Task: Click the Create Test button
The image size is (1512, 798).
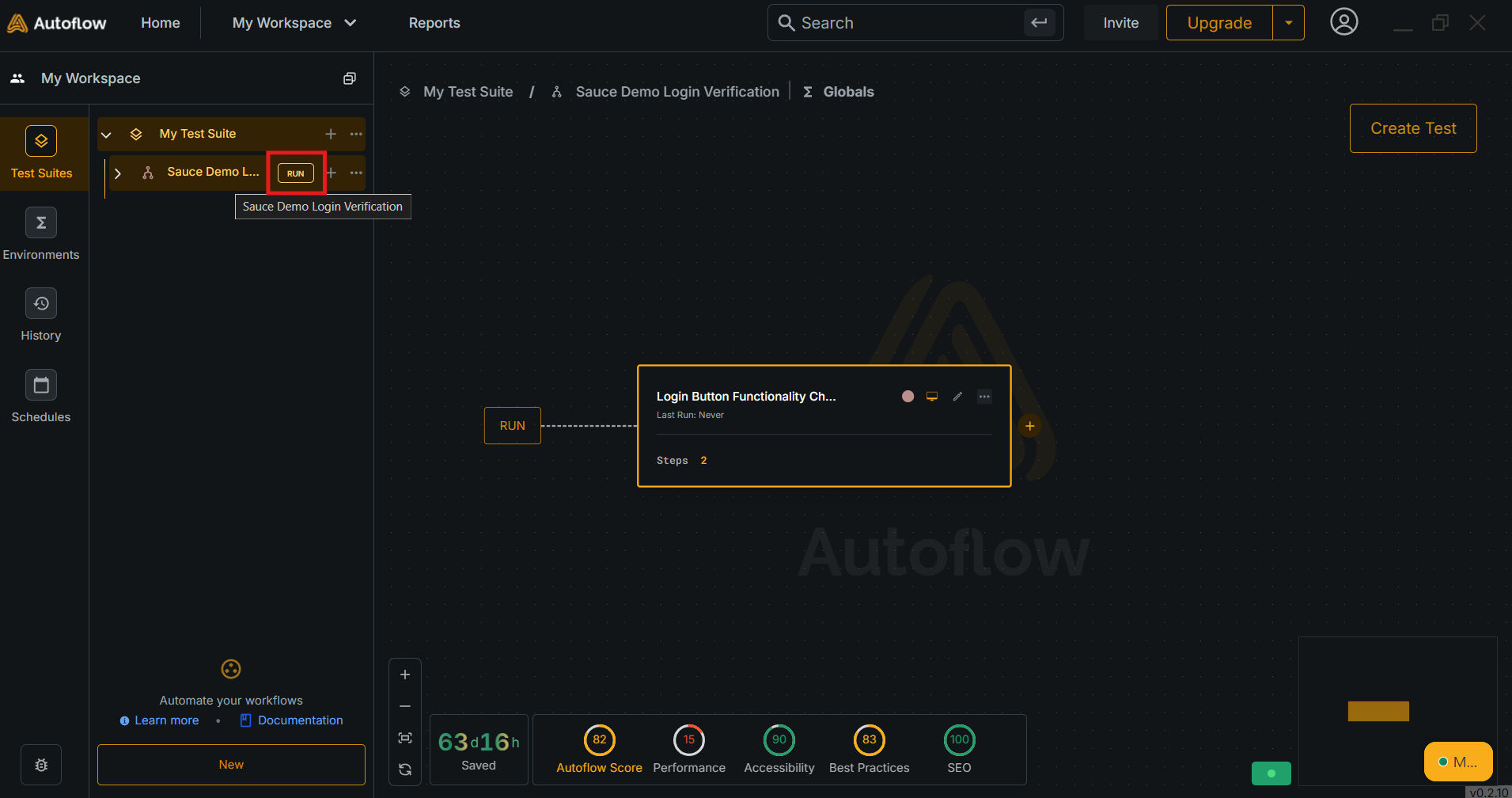Action: (x=1413, y=128)
